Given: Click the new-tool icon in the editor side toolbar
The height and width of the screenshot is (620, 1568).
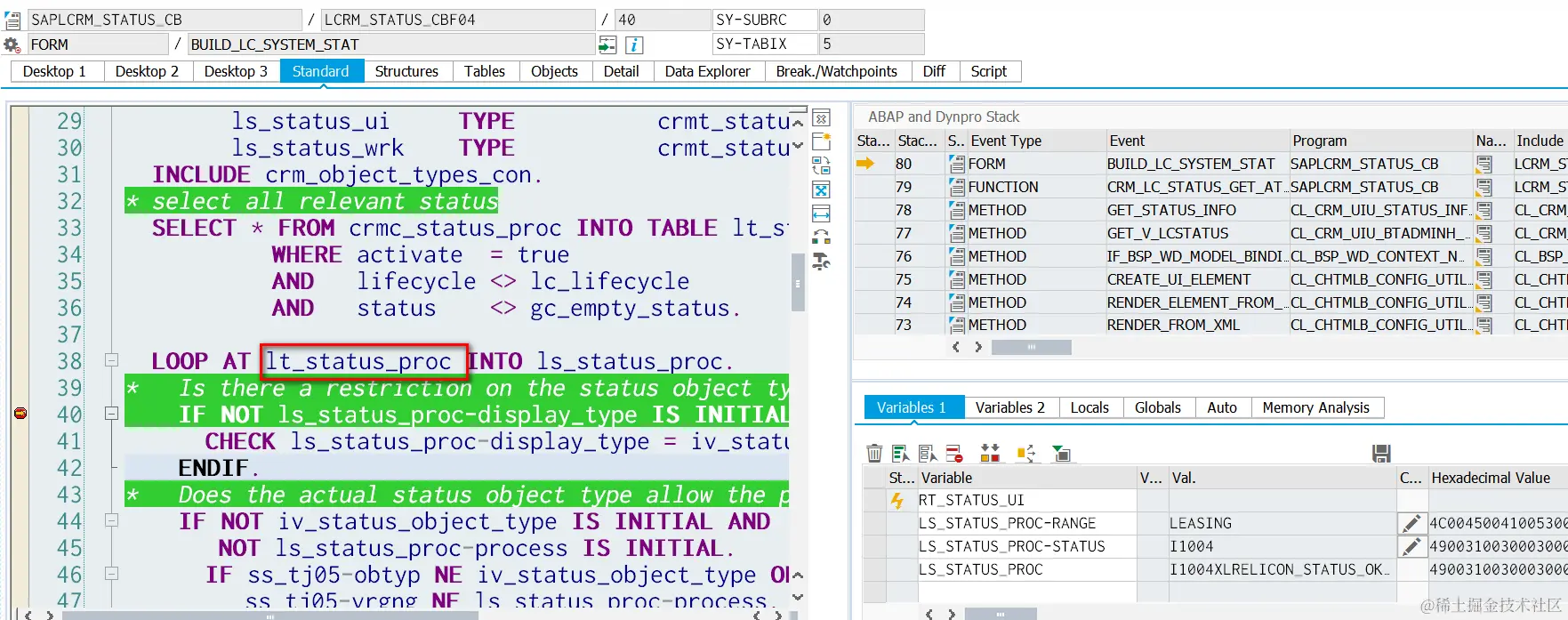Looking at the screenshot, I should tap(821, 141).
